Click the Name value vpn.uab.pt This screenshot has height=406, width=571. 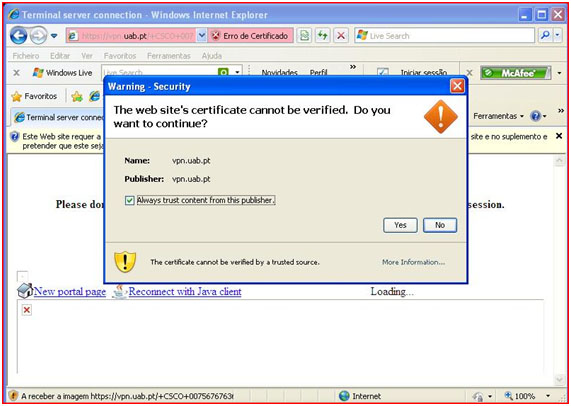191,161
